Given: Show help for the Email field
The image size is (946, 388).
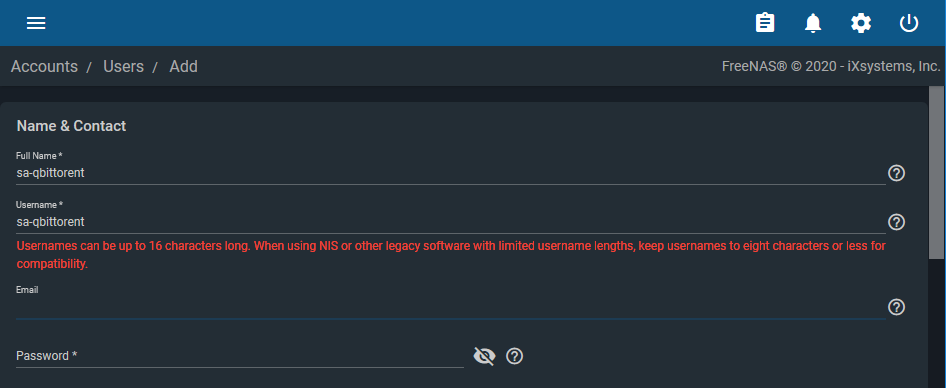Looking at the screenshot, I should (897, 307).
